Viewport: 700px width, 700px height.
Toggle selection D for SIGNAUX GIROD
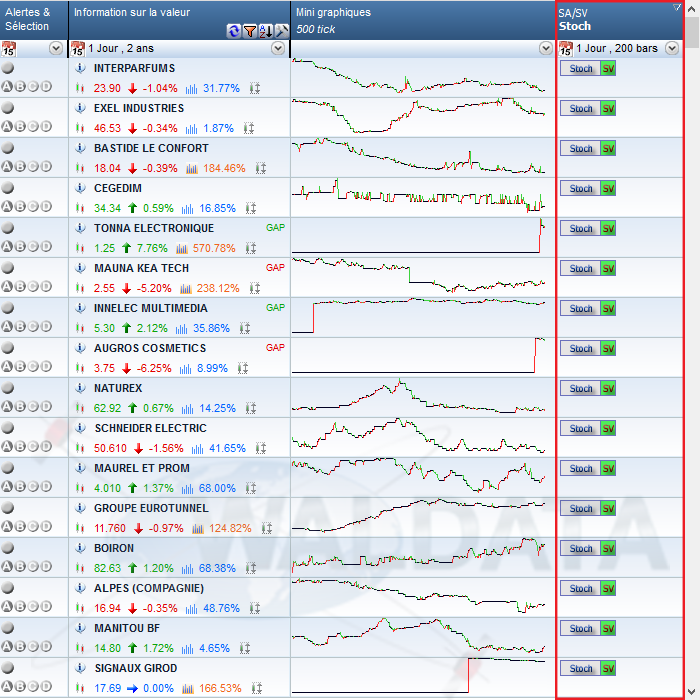click(46, 686)
